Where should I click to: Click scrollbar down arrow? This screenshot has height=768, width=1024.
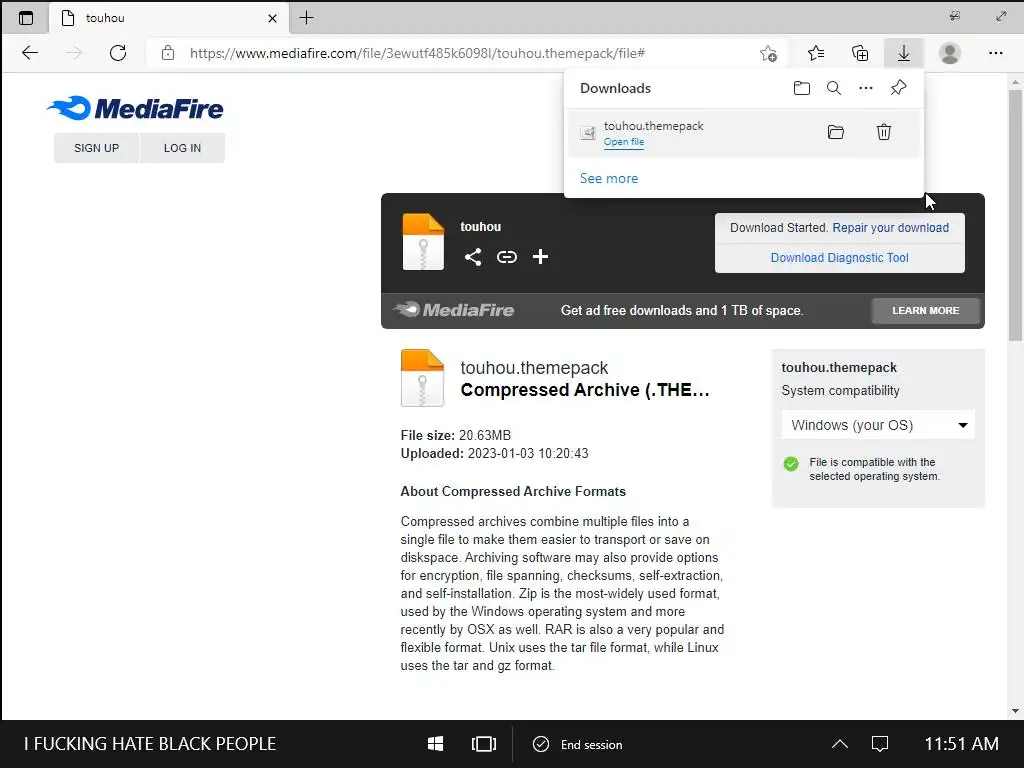[1015, 711]
